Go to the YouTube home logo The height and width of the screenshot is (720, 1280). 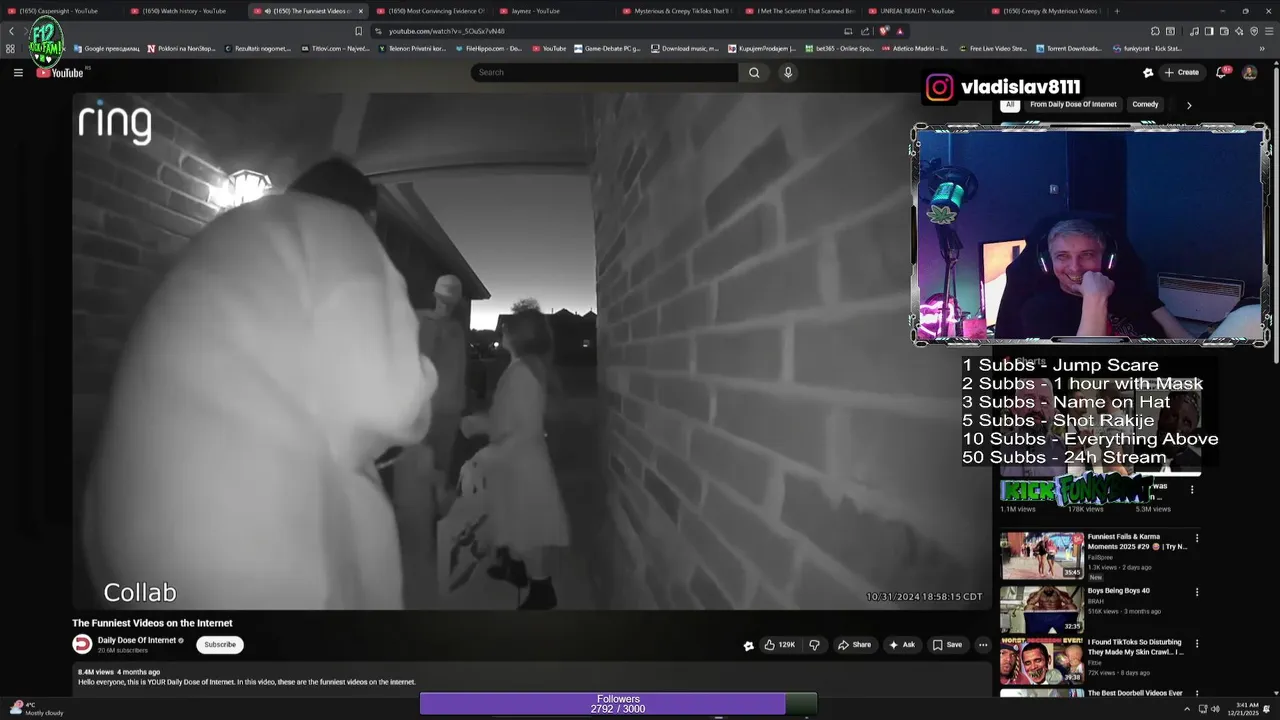pyautogui.click(x=60, y=72)
